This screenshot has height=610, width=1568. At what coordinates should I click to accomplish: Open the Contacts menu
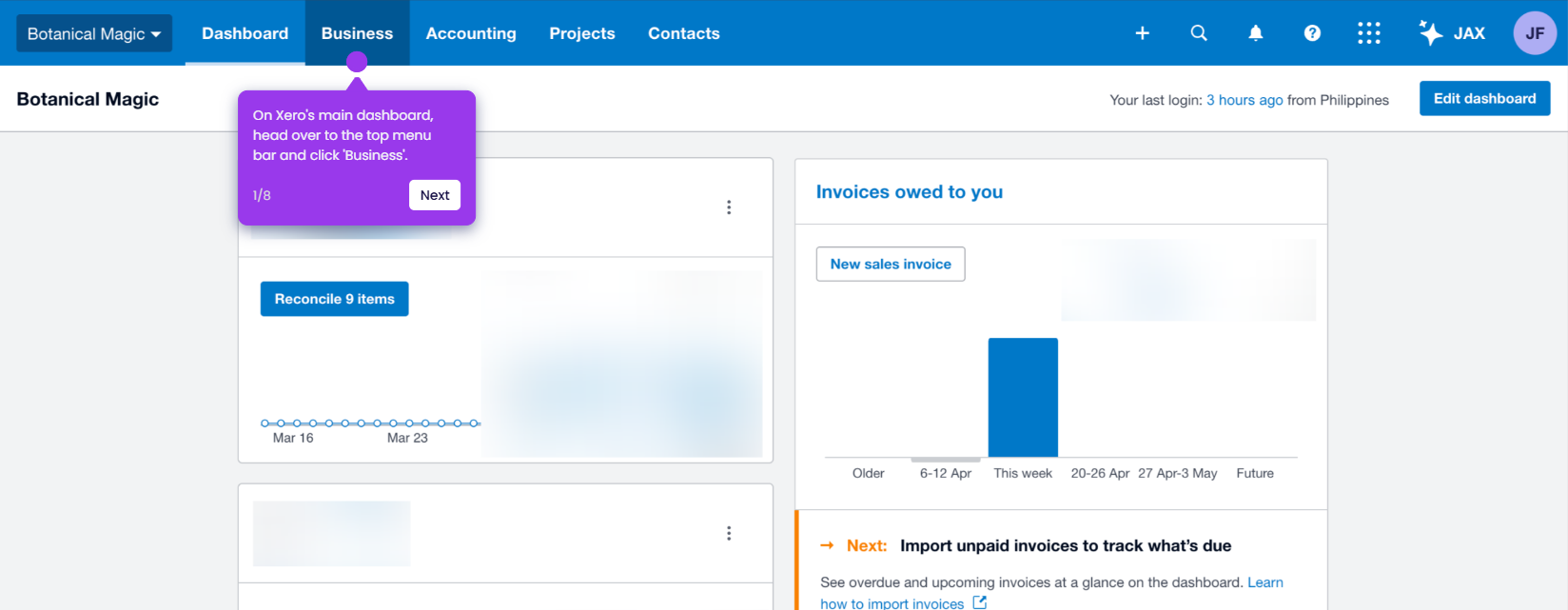[x=684, y=33]
